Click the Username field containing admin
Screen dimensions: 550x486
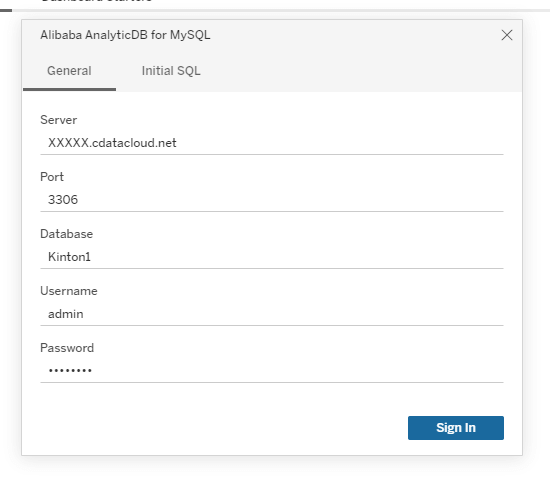click(272, 314)
